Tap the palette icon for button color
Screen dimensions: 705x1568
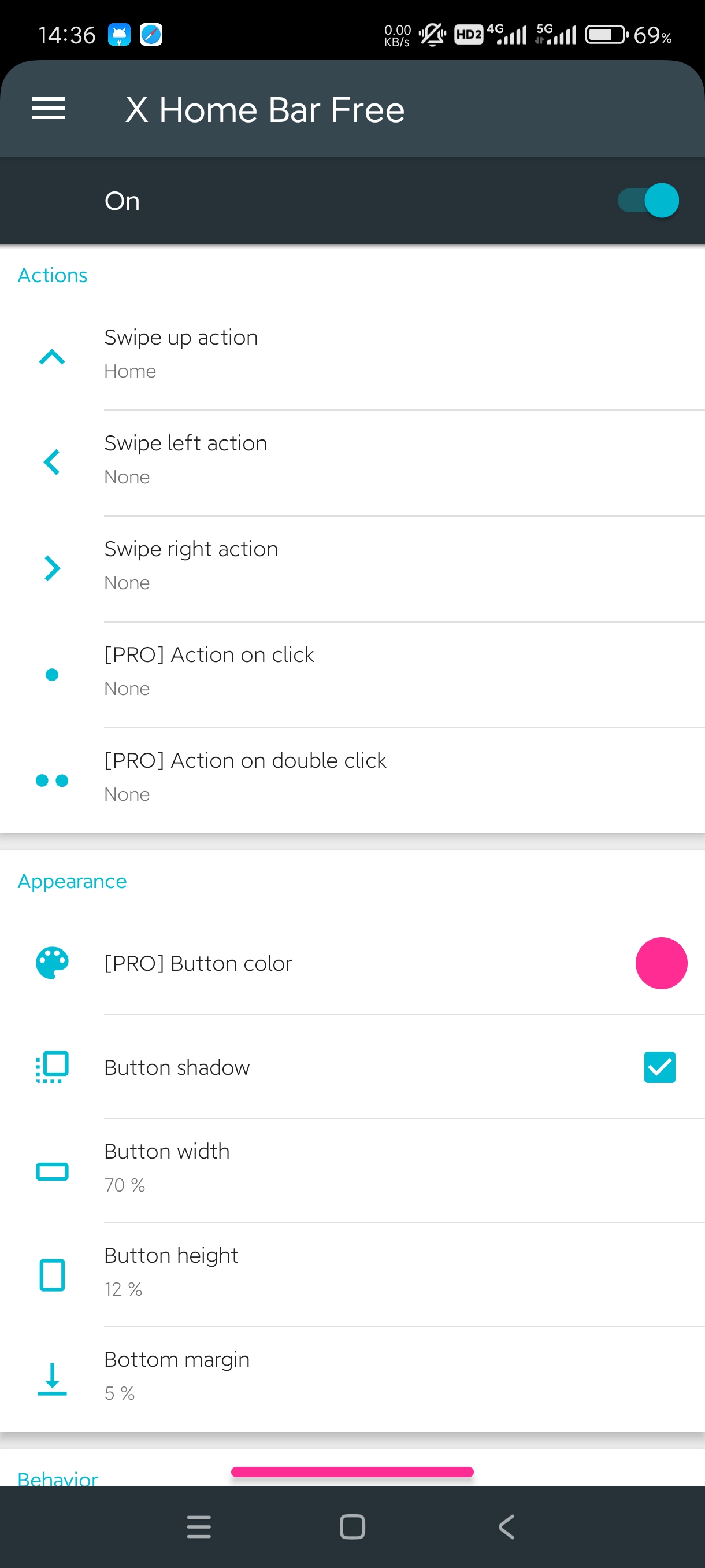[53, 963]
